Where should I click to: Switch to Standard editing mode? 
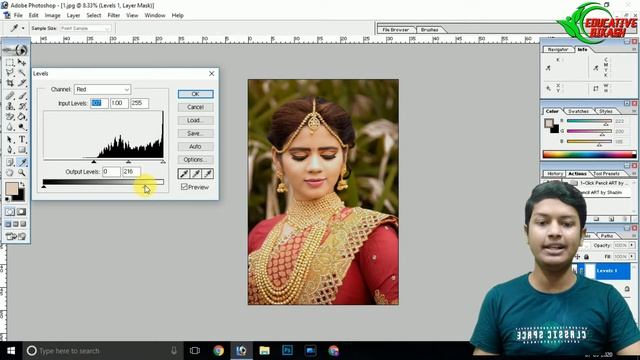pyautogui.click(x=10, y=211)
